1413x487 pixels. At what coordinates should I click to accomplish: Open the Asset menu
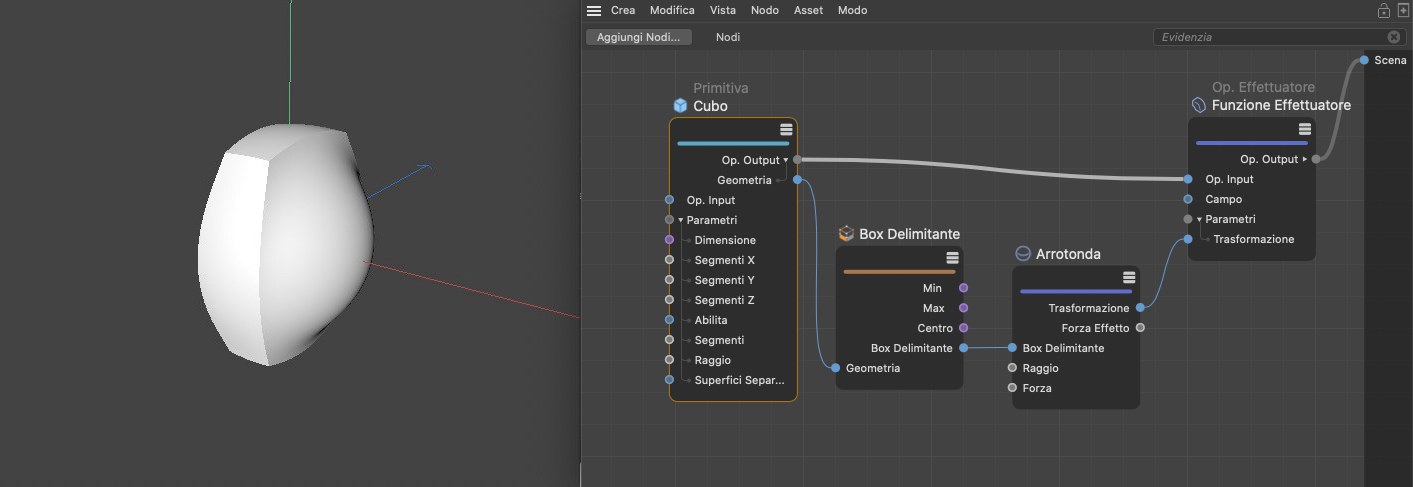[x=808, y=10]
